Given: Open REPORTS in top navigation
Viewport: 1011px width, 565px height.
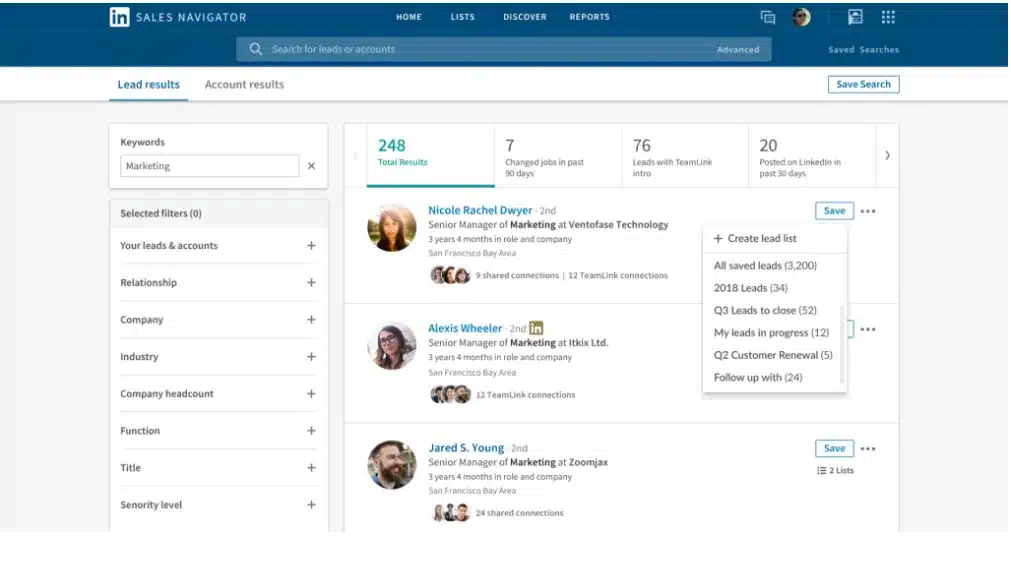Looking at the screenshot, I should pos(589,17).
